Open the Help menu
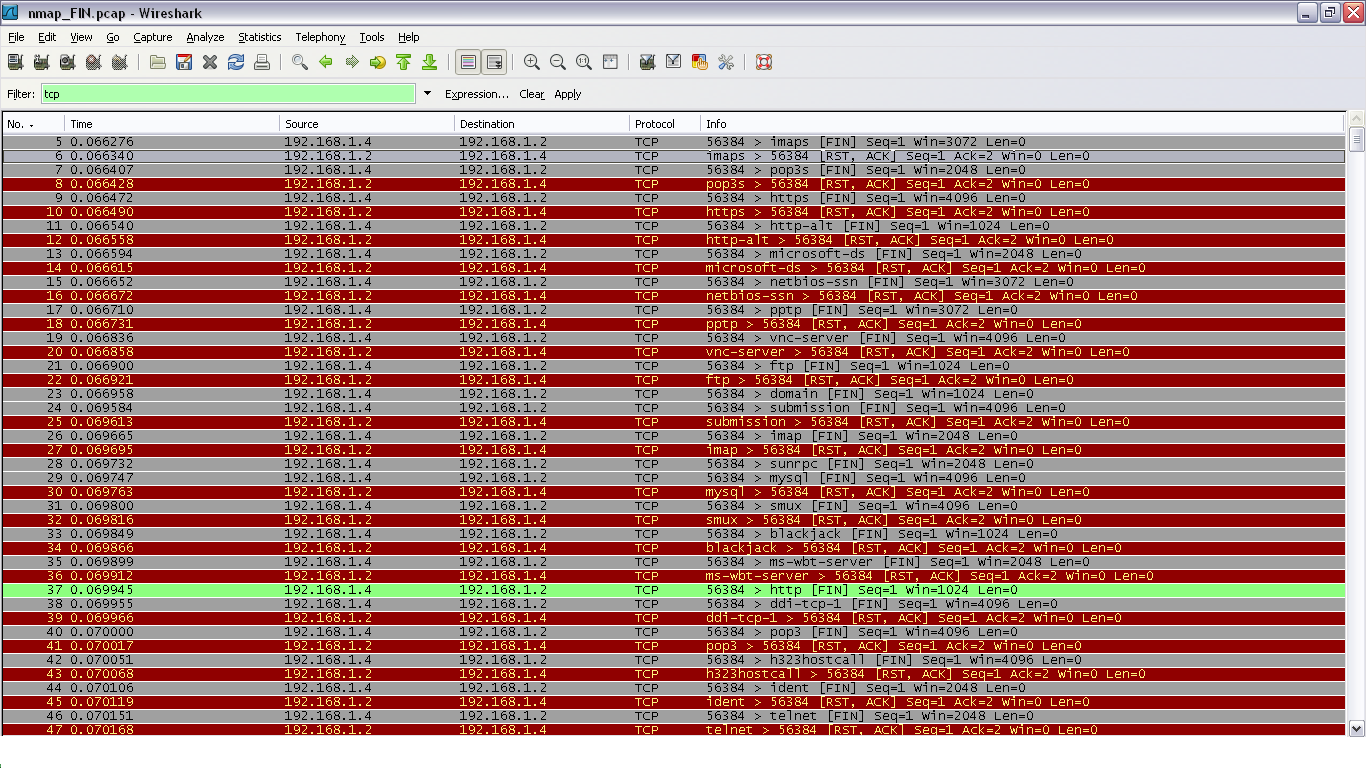The height and width of the screenshot is (768, 1366). tap(409, 37)
